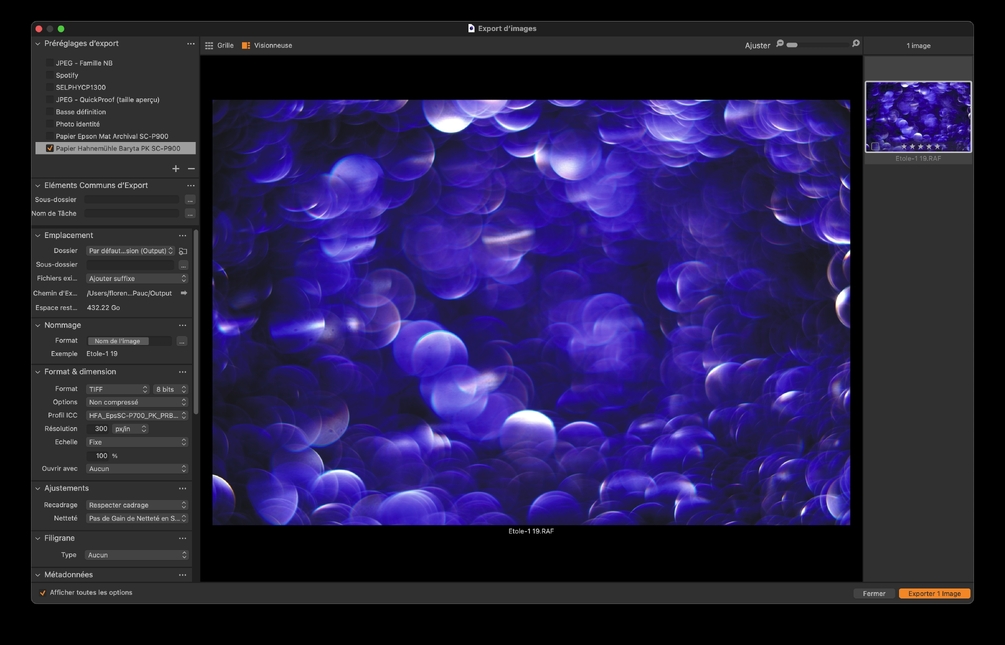Click the zoom-in magnifier icon at slider's right

[x=856, y=44]
